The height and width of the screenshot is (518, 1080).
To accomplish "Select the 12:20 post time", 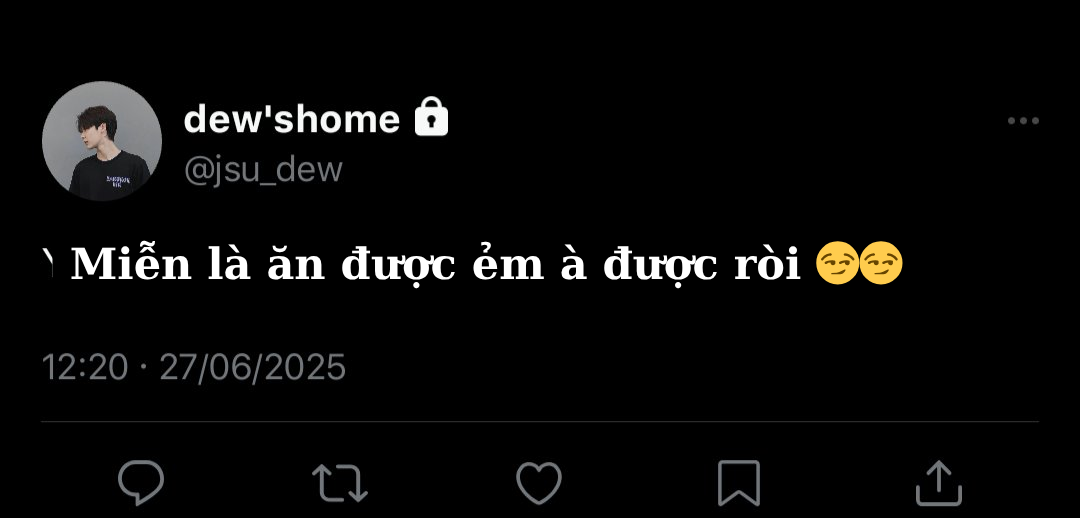I will (85, 367).
